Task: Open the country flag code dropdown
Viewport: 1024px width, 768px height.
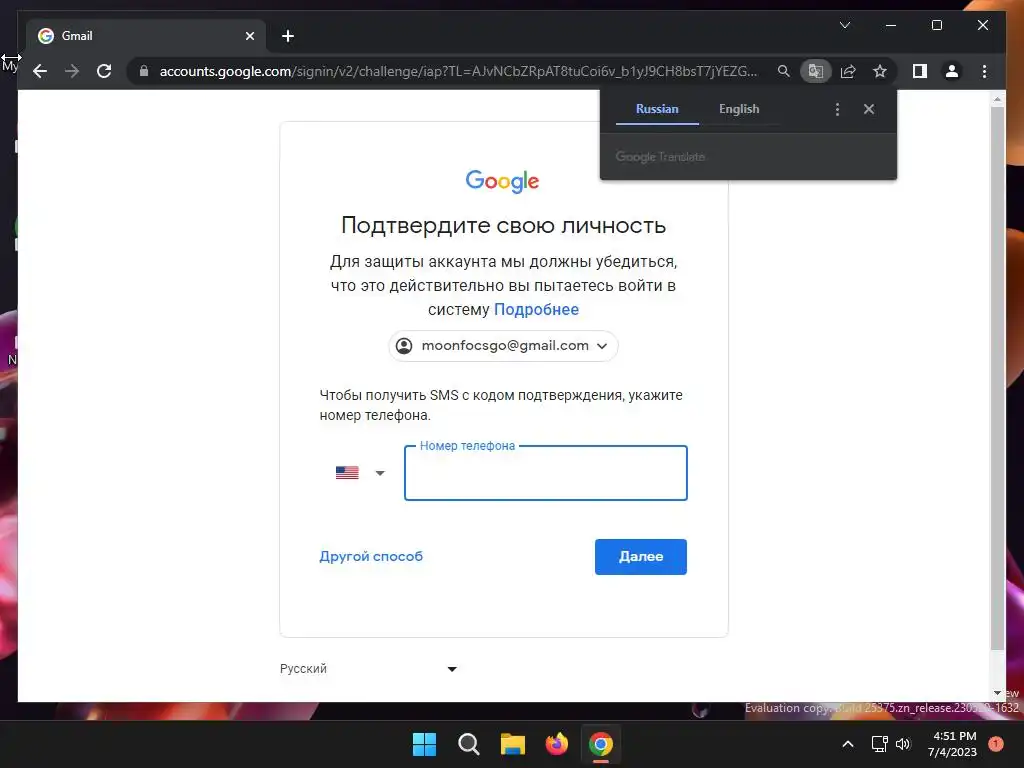Action: pos(360,473)
